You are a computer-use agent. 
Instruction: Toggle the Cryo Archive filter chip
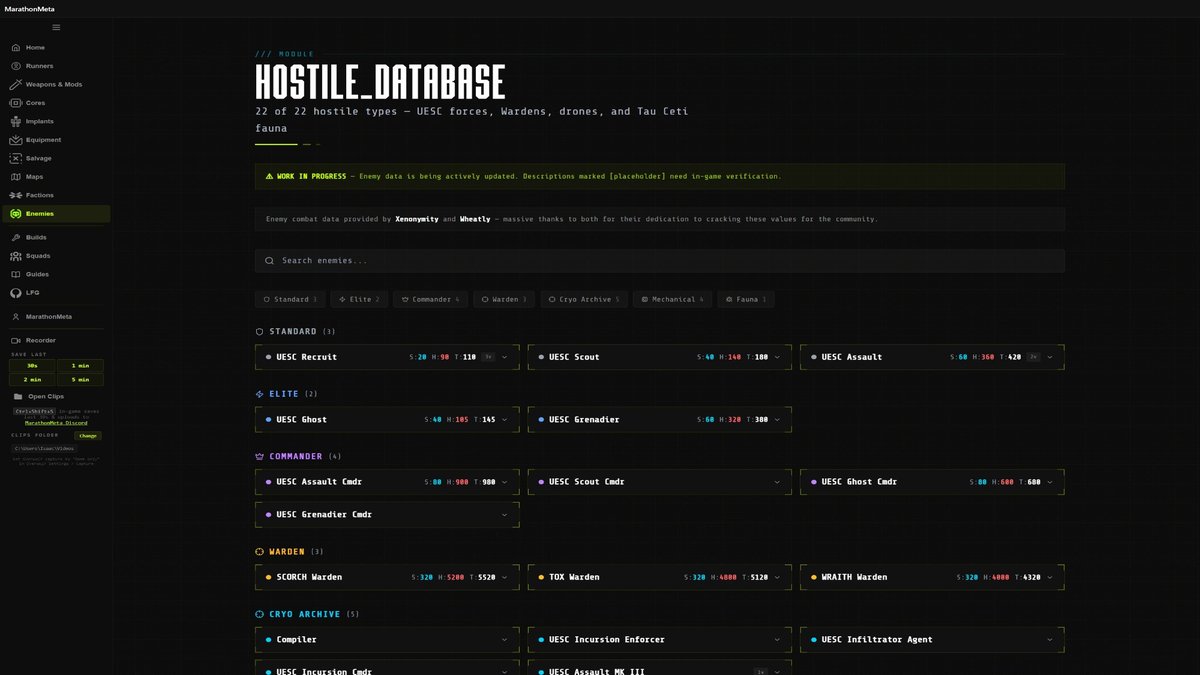click(x=584, y=299)
